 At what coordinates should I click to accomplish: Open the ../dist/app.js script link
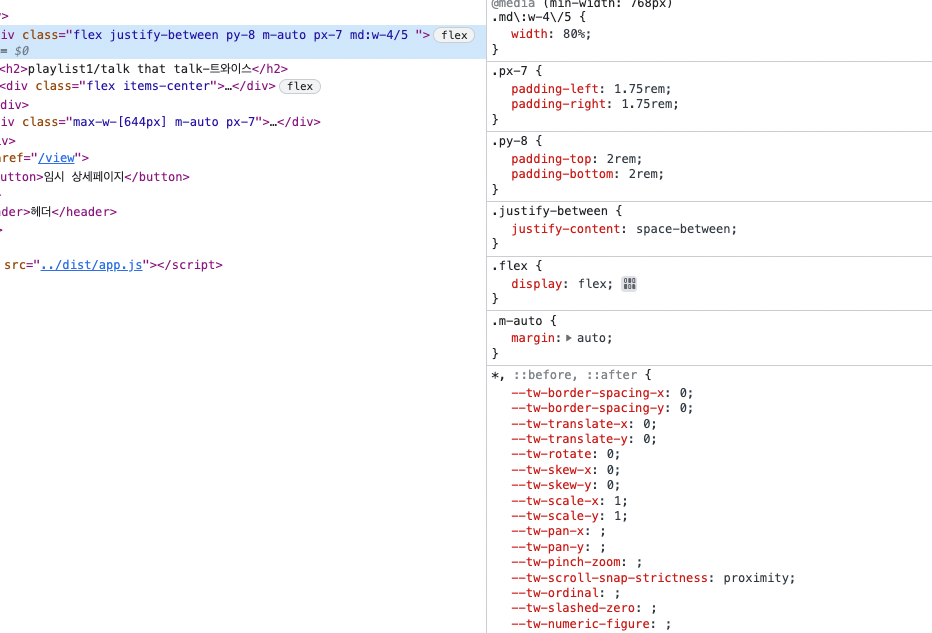(92, 264)
